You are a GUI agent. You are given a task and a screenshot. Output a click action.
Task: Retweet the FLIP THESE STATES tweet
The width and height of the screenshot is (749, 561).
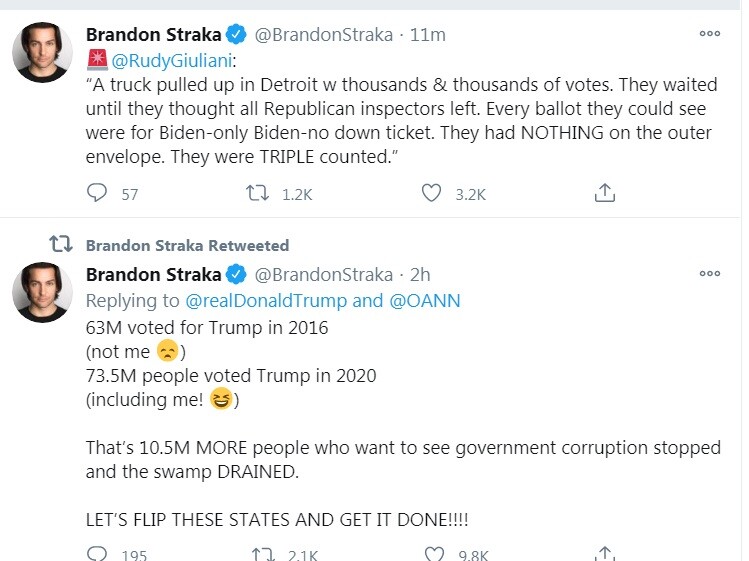pos(263,554)
